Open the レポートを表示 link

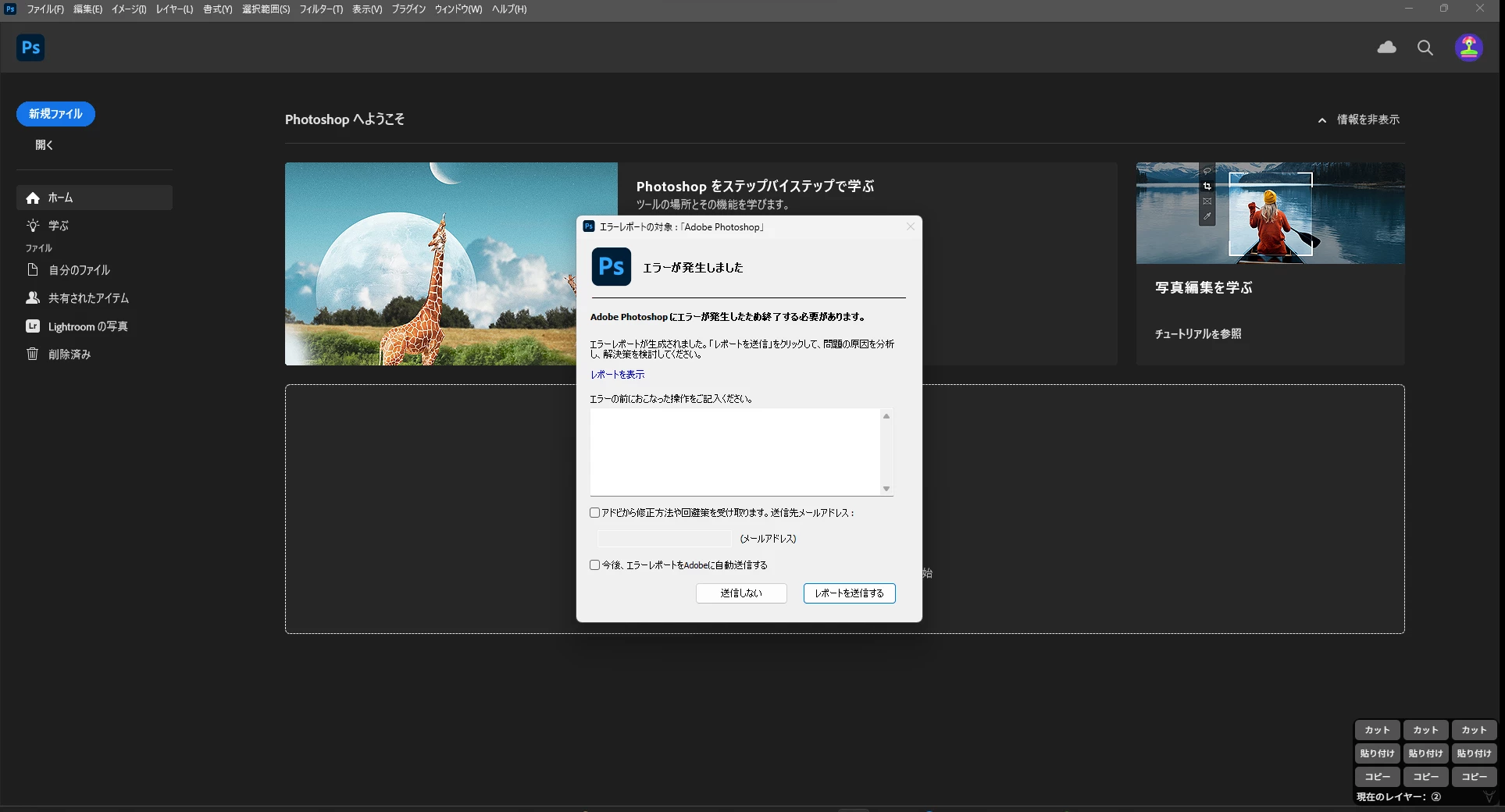click(x=618, y=375)
